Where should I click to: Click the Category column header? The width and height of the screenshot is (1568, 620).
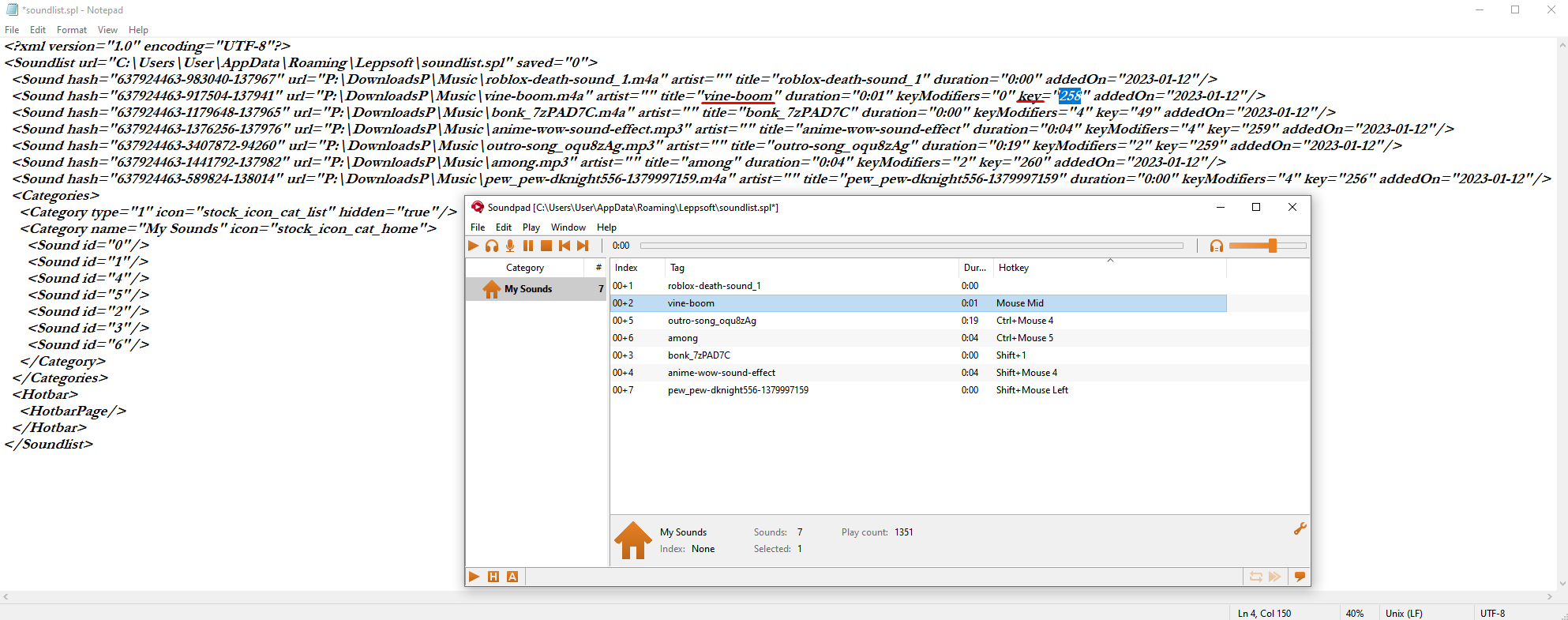(x=525, y=268)
